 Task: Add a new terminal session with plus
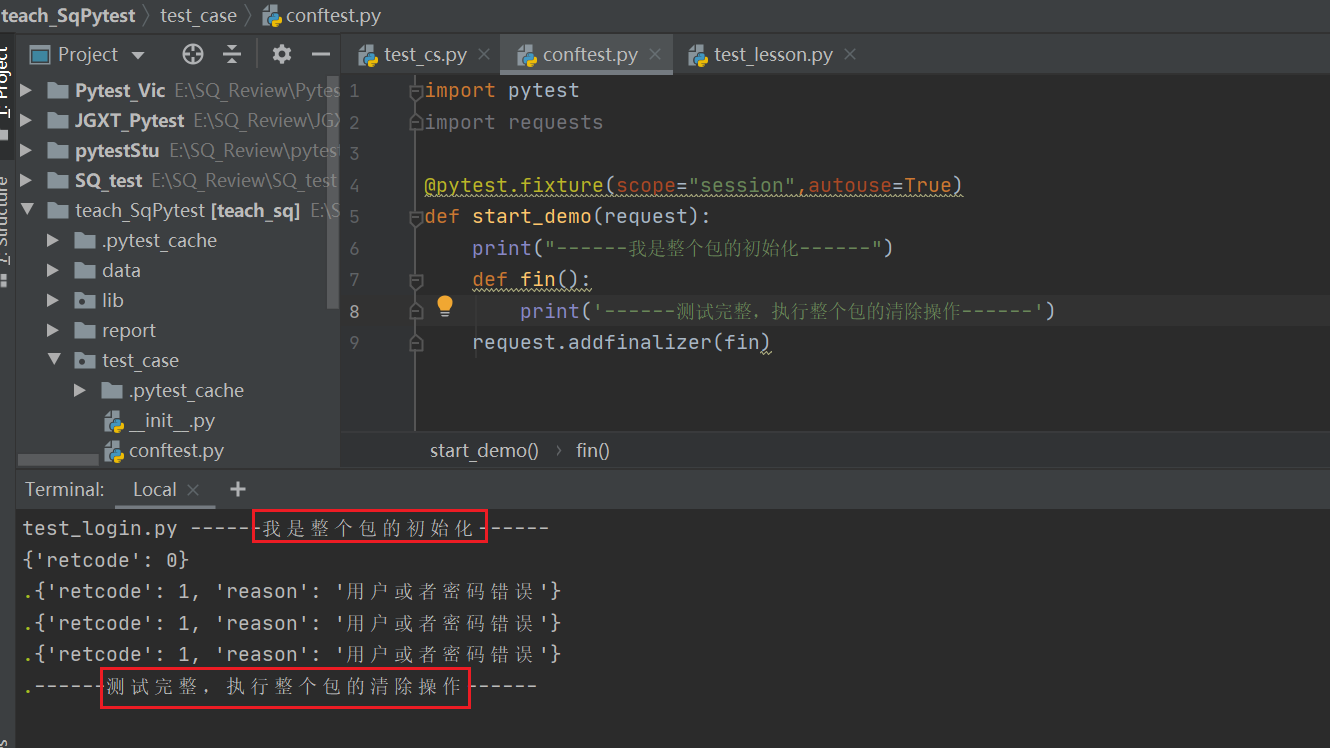[238, 489]
